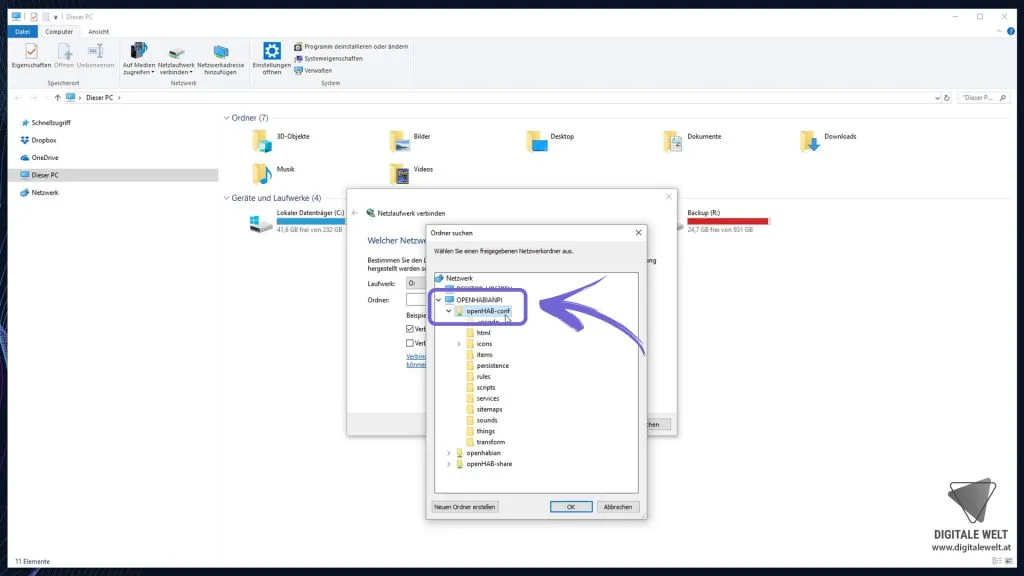Toggle the unchecked checkbox in Netzlaufwerk dialog
Viewport: 1024px width, 576px height.
tap(410, 343)
